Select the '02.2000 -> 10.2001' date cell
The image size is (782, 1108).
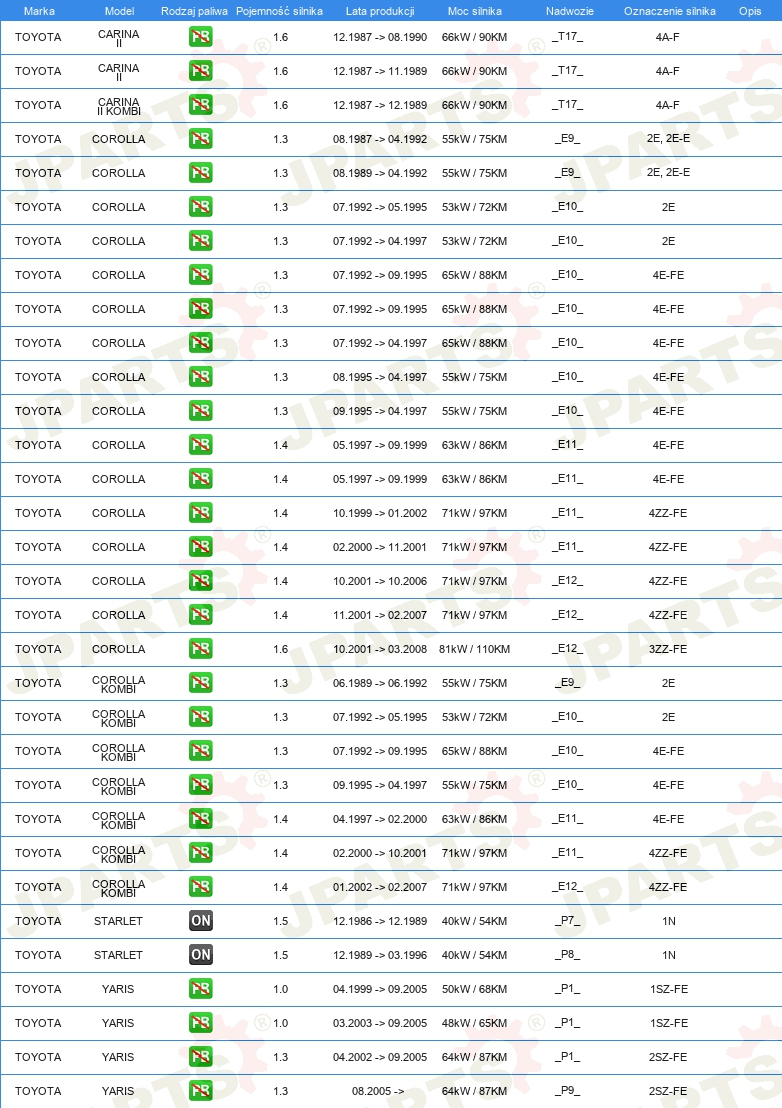[x=380, y=853]
